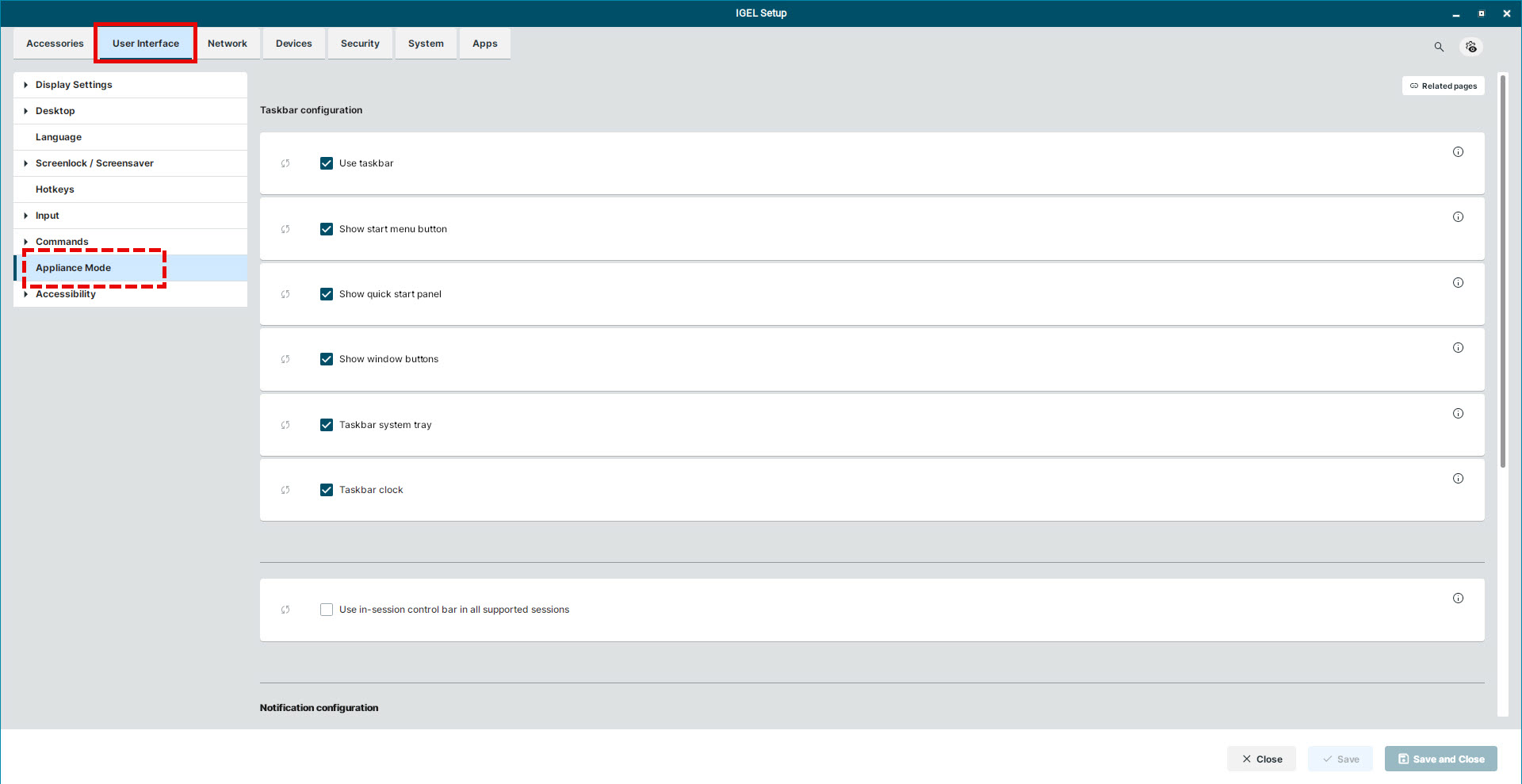Click info icon for Show quick start panel
Screen dimensions: 1522x784
click(x=1458, y=283)
